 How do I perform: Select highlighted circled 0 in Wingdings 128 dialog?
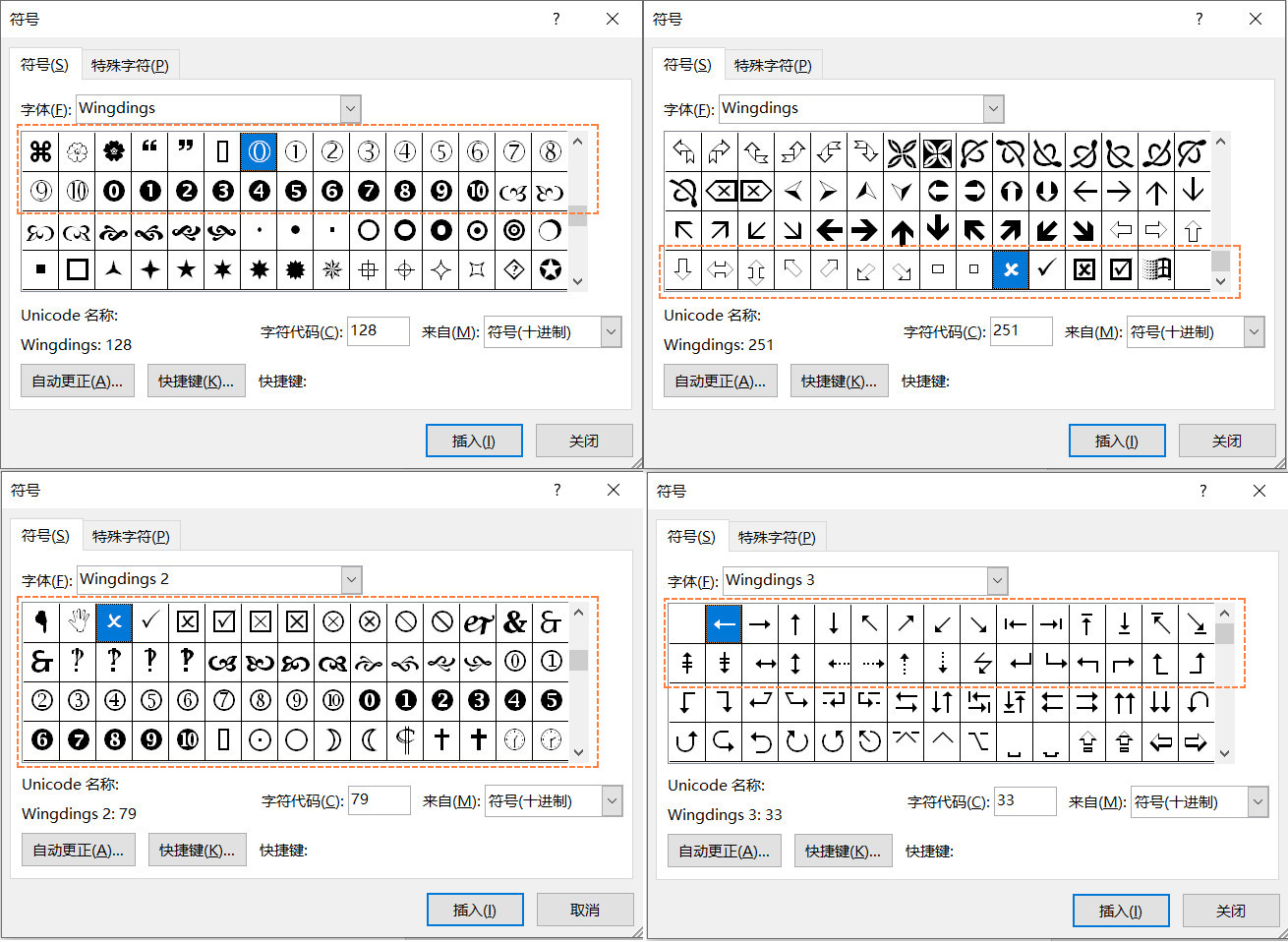(259, 151)
